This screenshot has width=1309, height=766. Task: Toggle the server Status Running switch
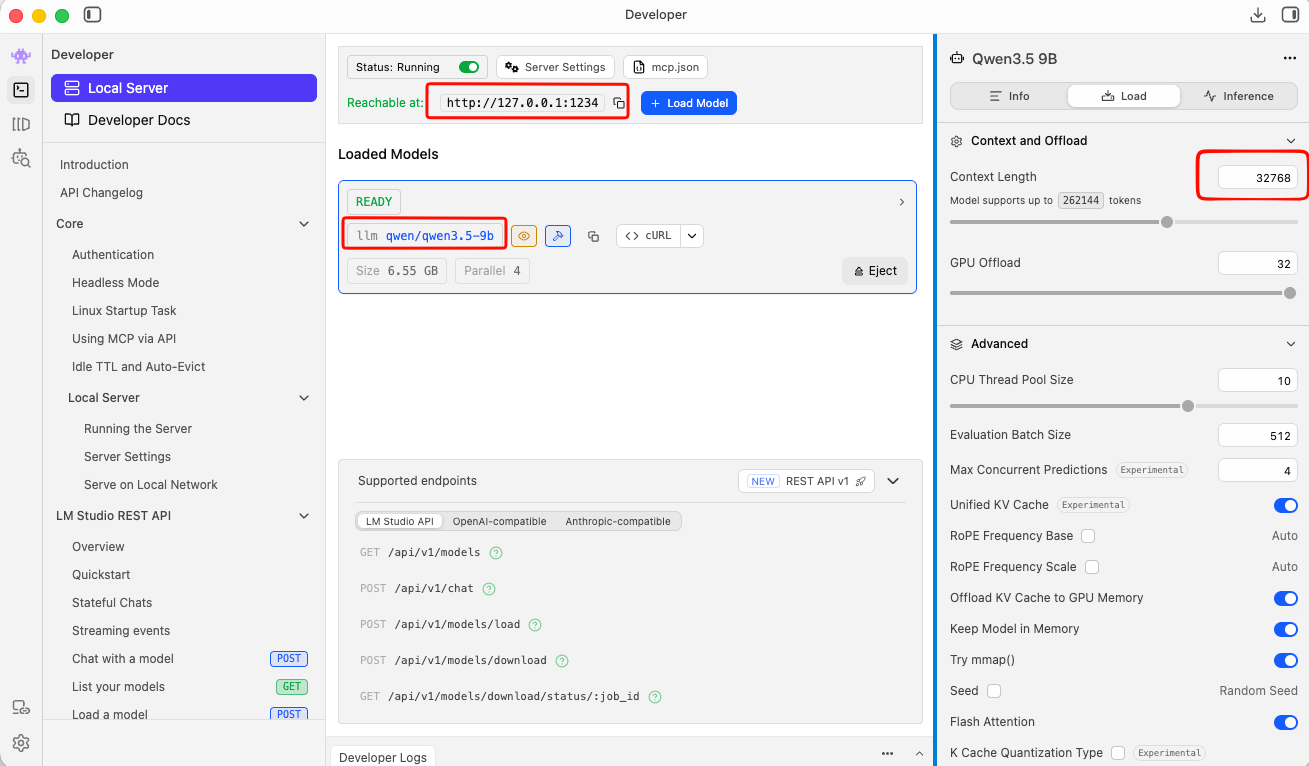point(469,67)
